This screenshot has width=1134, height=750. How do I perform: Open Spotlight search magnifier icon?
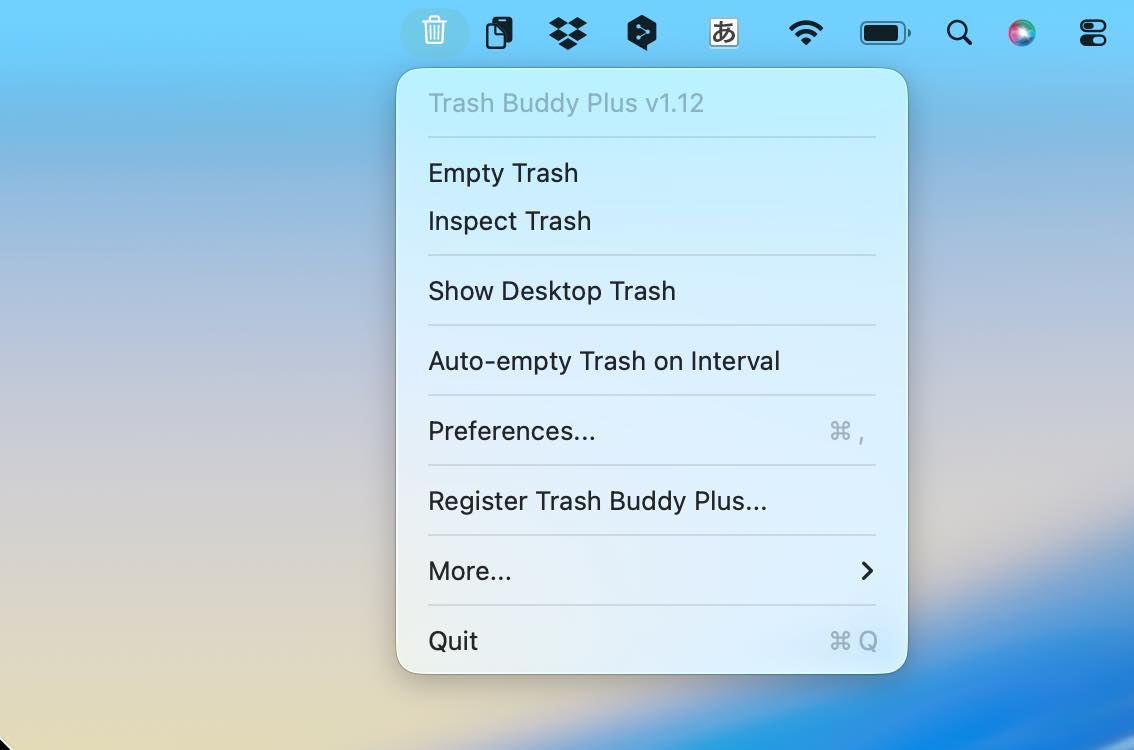coord(959,33)
